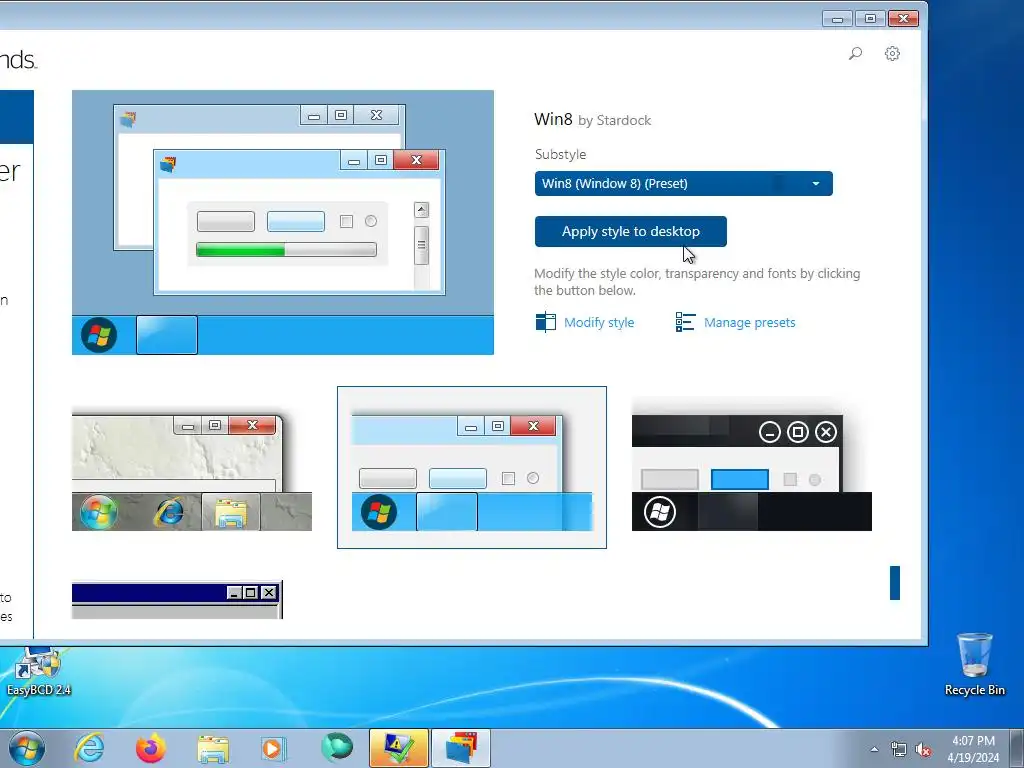The width and height of the screenshot is (1024, 768).
Task: Launch Internet Explorer from taskbar
Action: tap(89, 748)
